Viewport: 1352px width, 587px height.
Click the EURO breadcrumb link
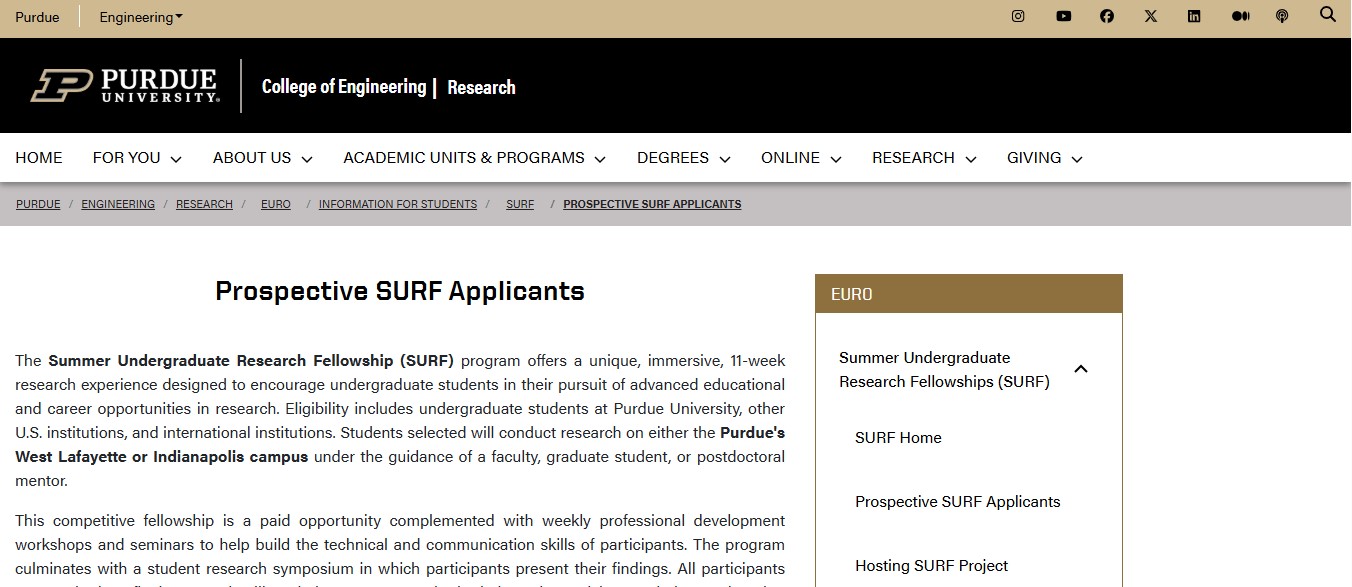(275, 204)
